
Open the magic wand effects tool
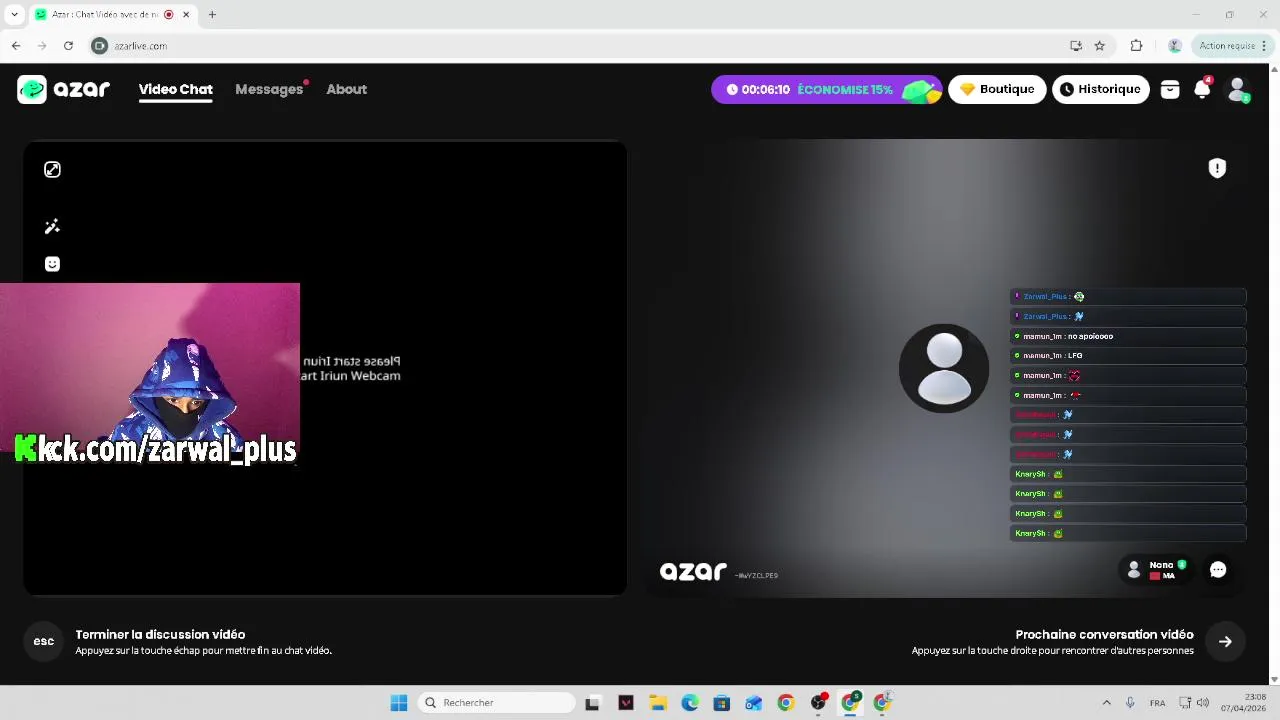pyautogui.click(x=52, y=227)
